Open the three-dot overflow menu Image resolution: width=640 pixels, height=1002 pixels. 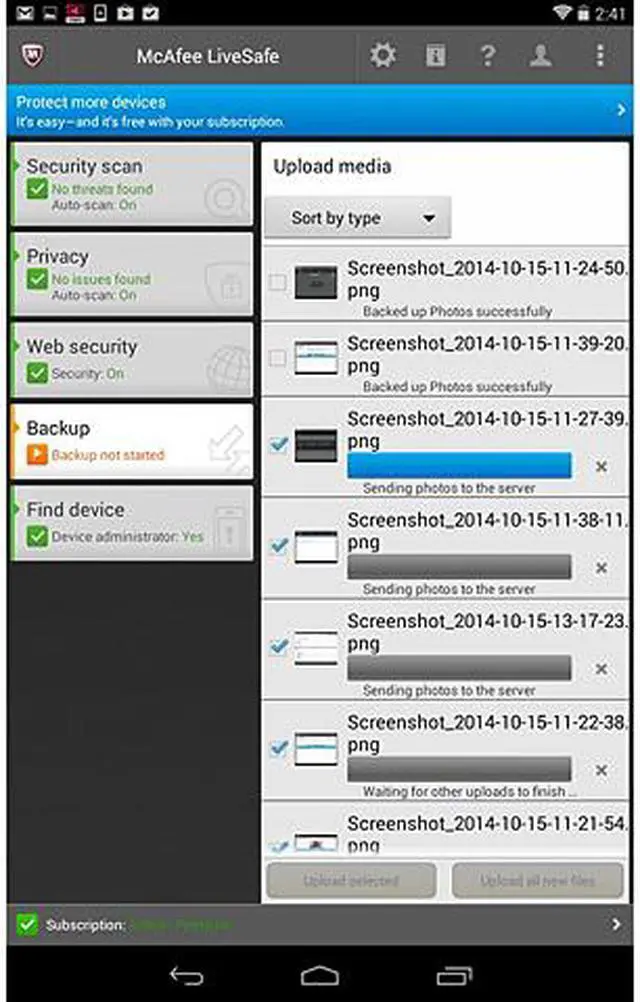(x=600, y=56)
